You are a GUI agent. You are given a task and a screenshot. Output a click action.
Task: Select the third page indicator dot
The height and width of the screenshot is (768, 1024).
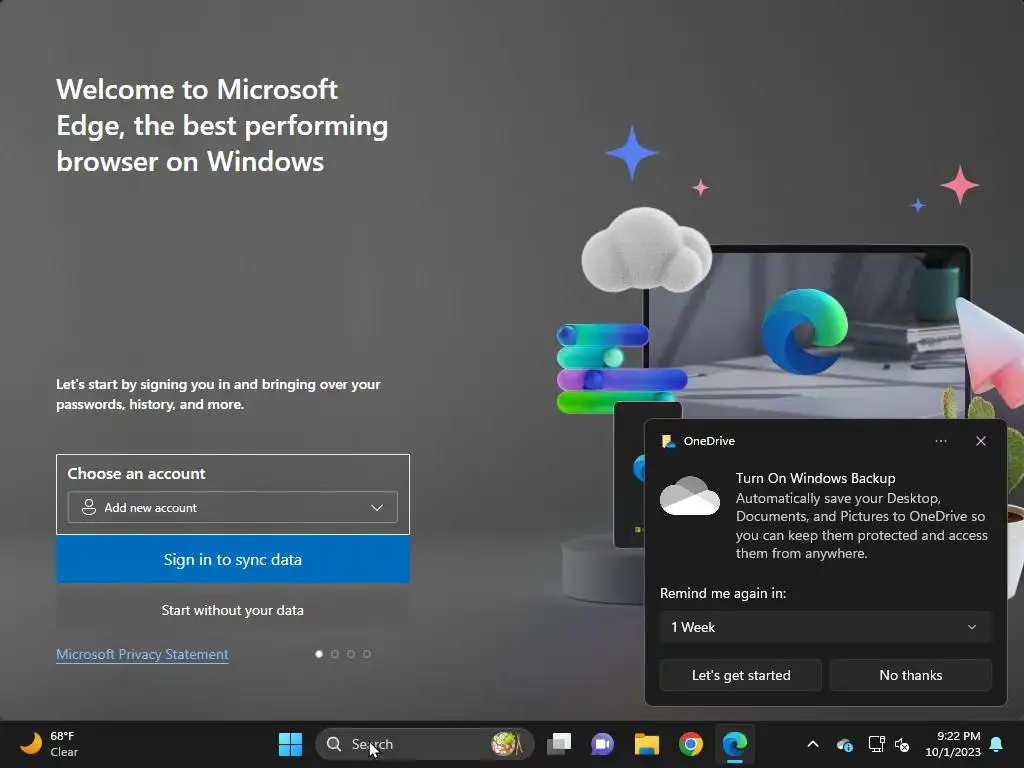(351, 654)
